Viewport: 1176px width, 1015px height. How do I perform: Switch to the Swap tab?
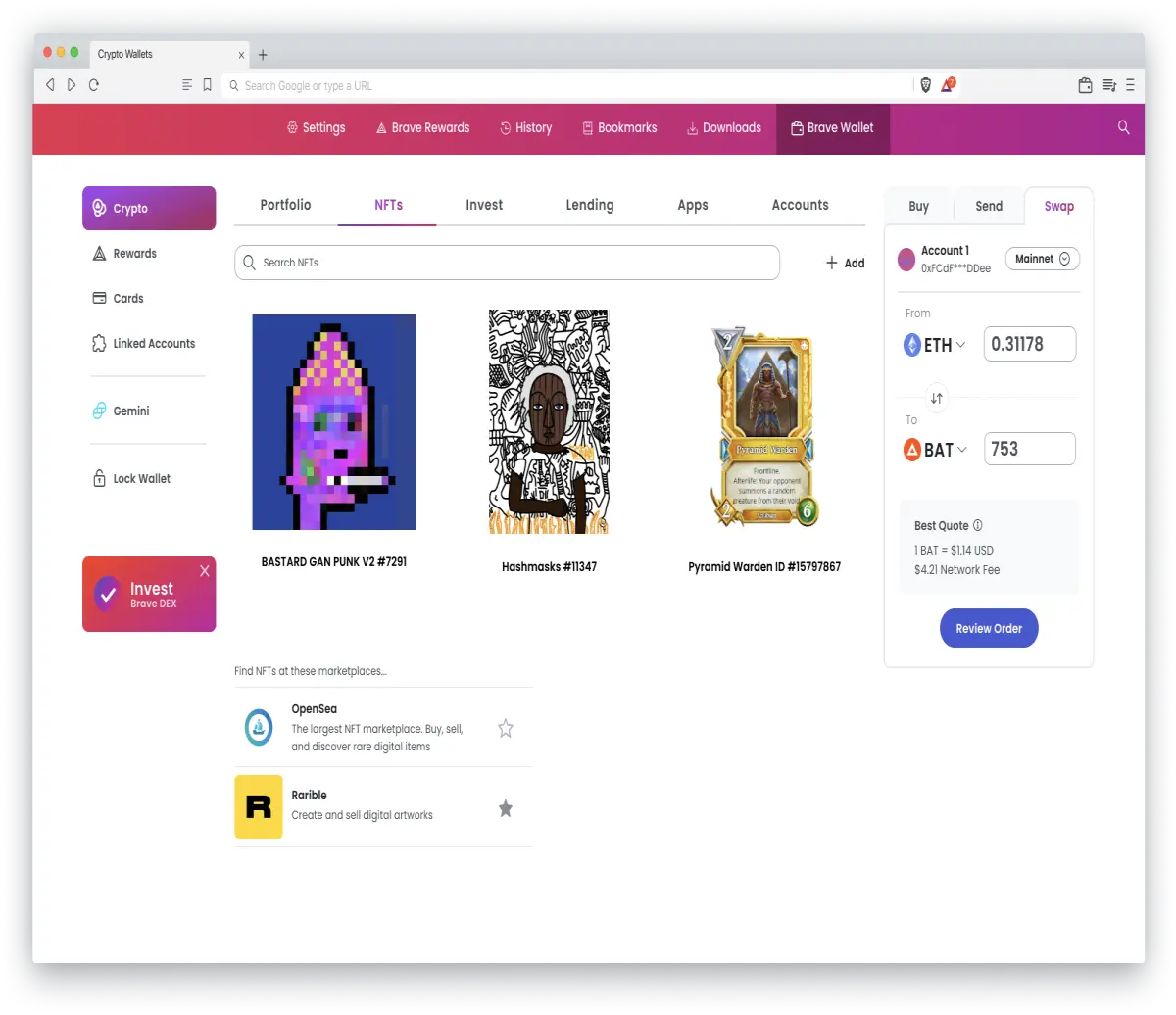tap(1058, 206)
